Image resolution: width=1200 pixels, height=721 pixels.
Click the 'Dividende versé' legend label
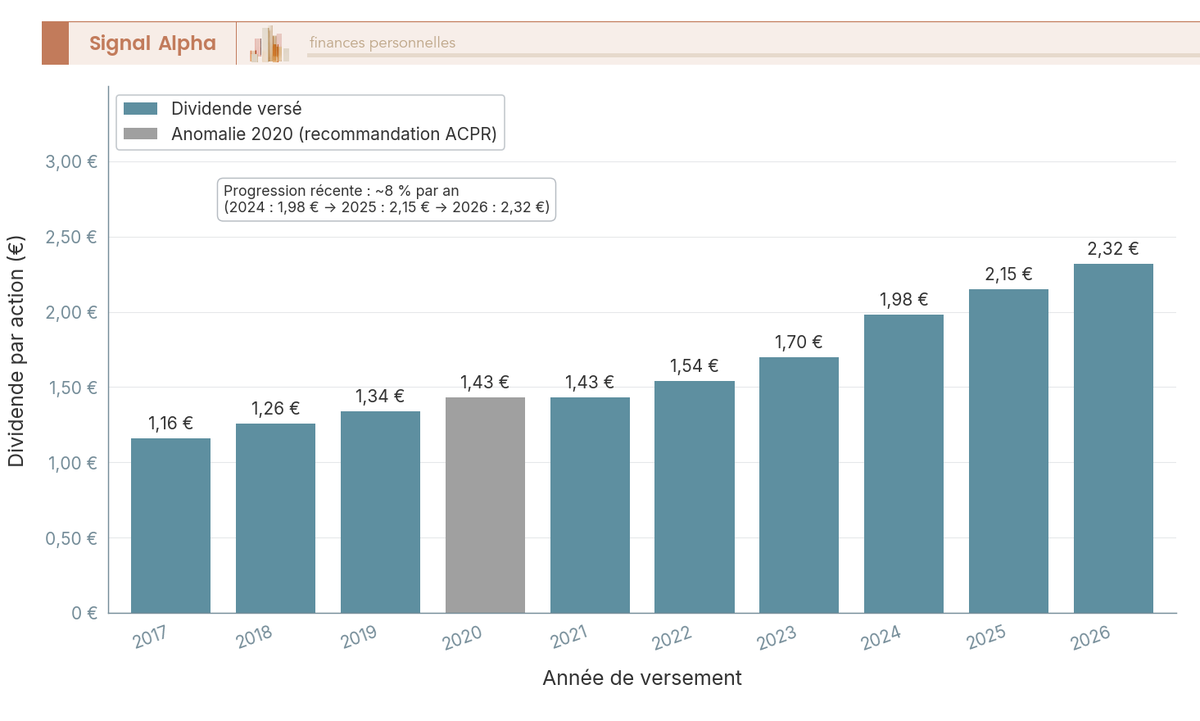[x=237, y=108]
